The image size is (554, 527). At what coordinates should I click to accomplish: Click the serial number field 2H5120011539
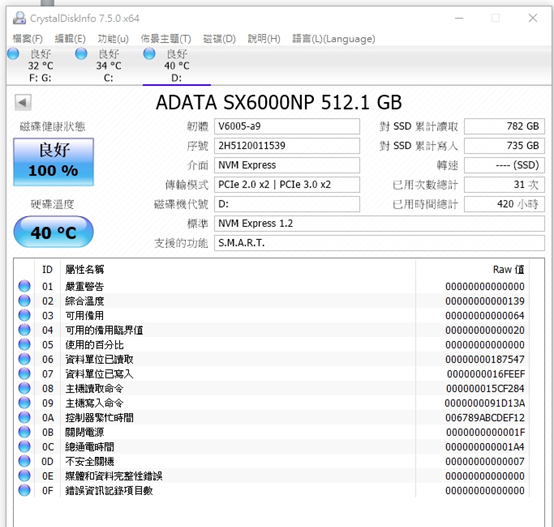[x=287, y=146]
